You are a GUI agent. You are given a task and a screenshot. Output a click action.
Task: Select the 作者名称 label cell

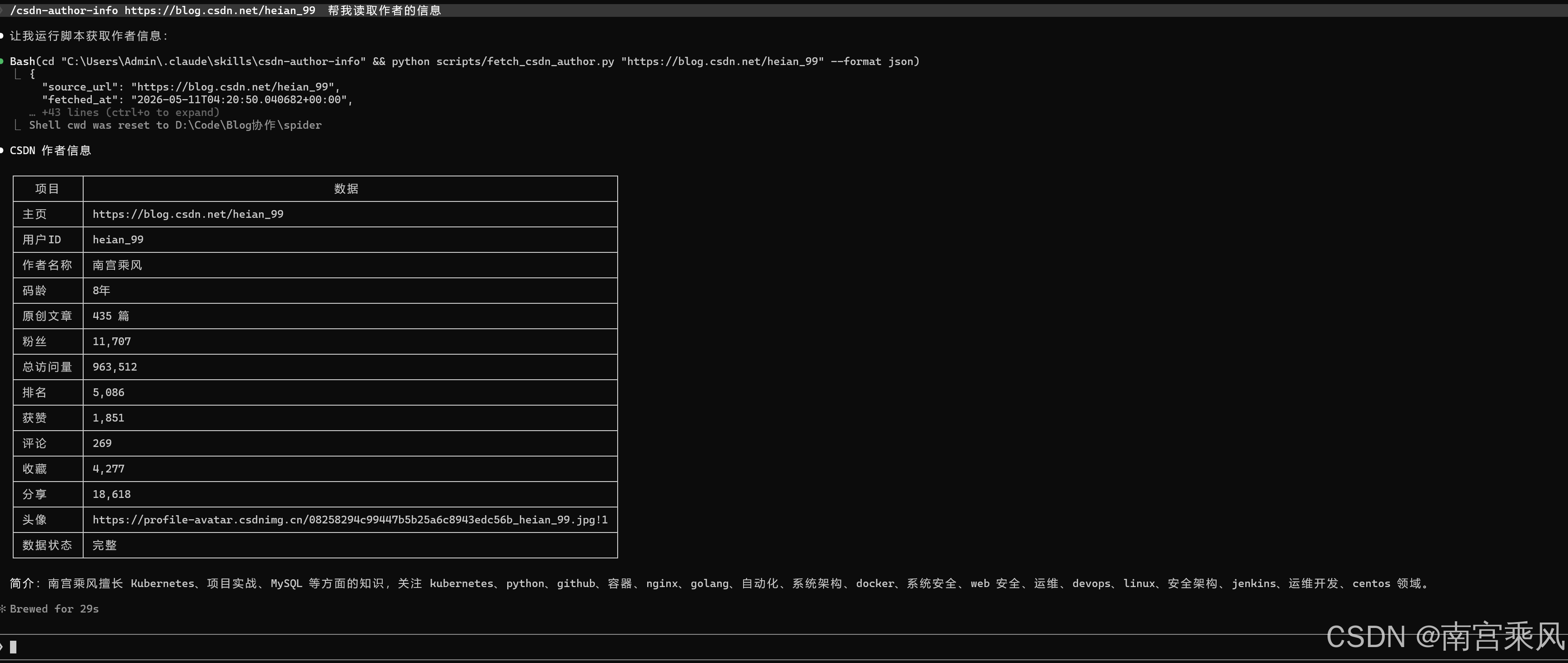tap(47, 266)
